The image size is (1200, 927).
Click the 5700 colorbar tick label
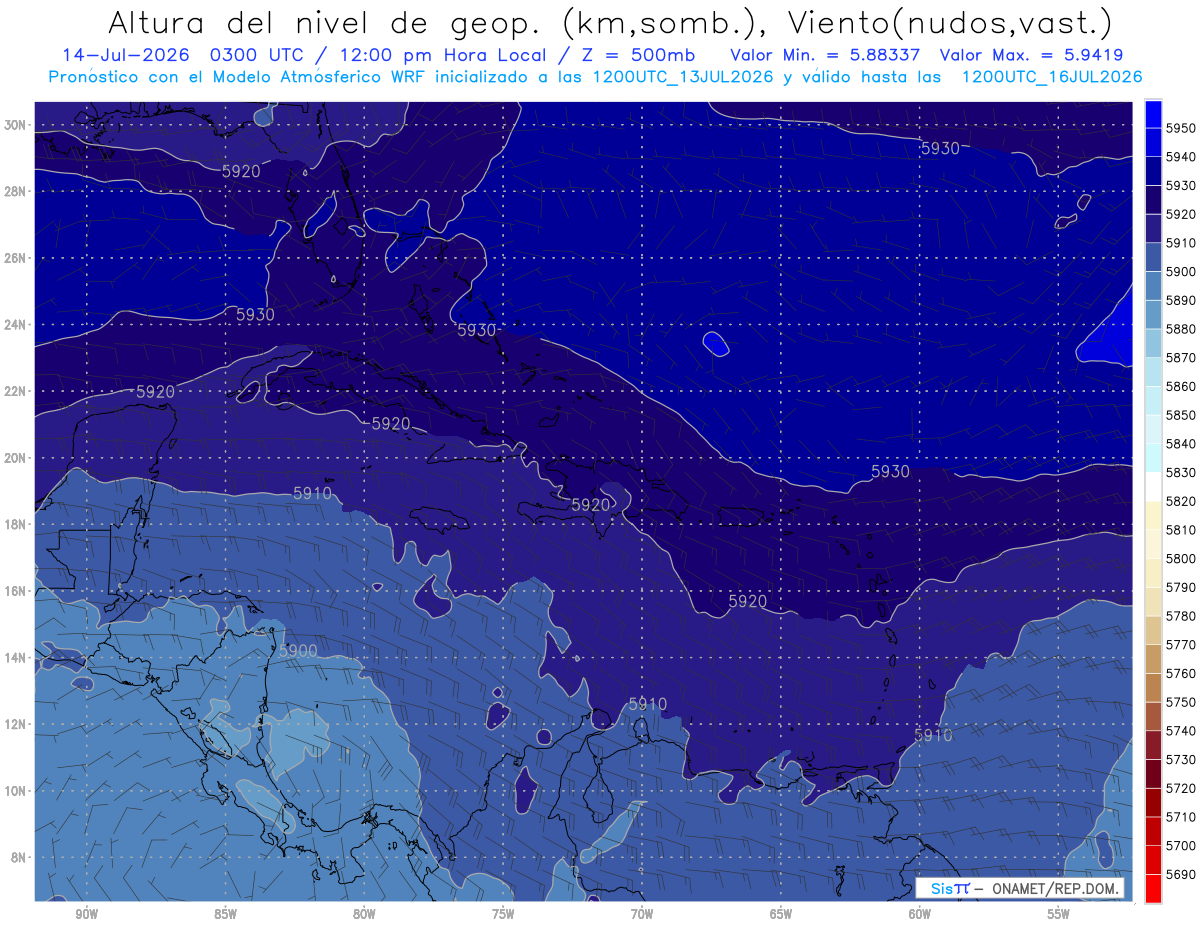click(1181, 845)
